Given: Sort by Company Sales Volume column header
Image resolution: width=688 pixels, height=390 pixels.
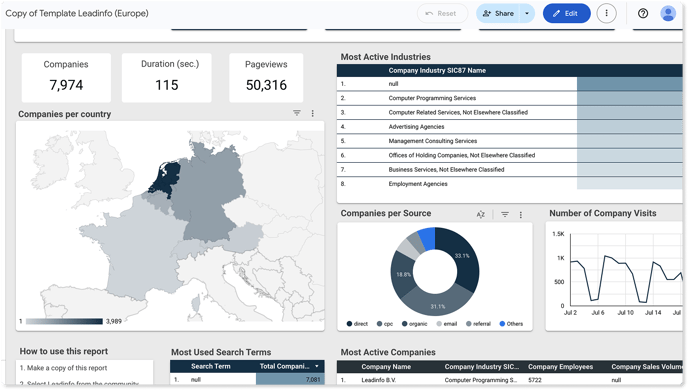Looking at the screenshot, I should (647, 367).
